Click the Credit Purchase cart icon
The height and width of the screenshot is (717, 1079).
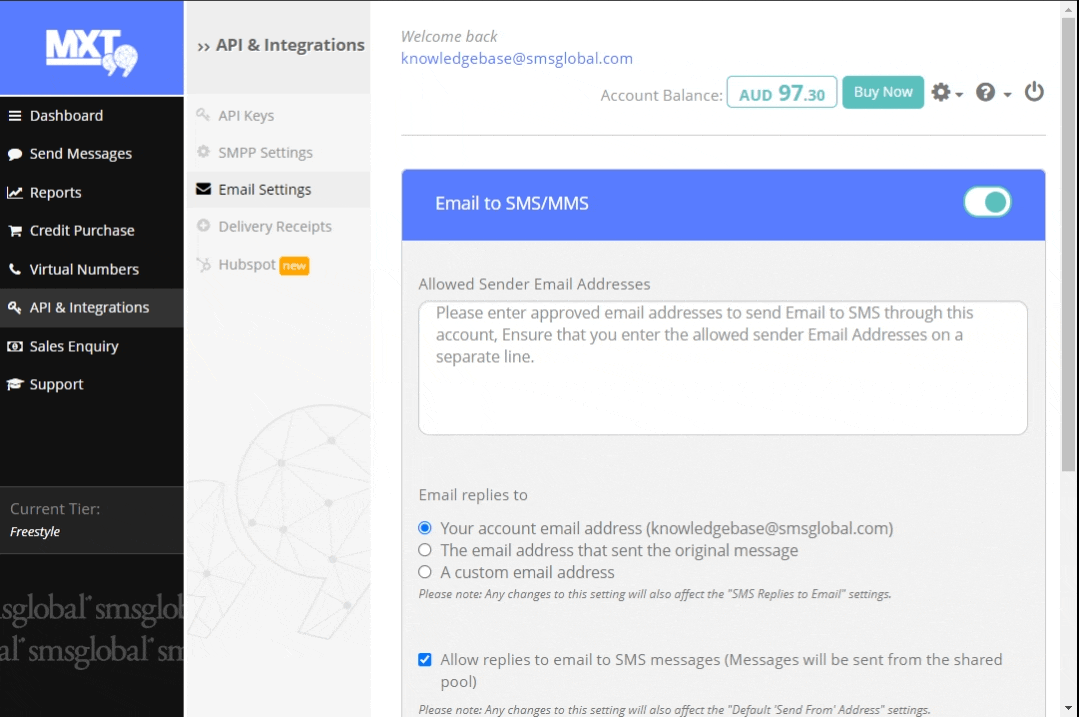[15, 231]
